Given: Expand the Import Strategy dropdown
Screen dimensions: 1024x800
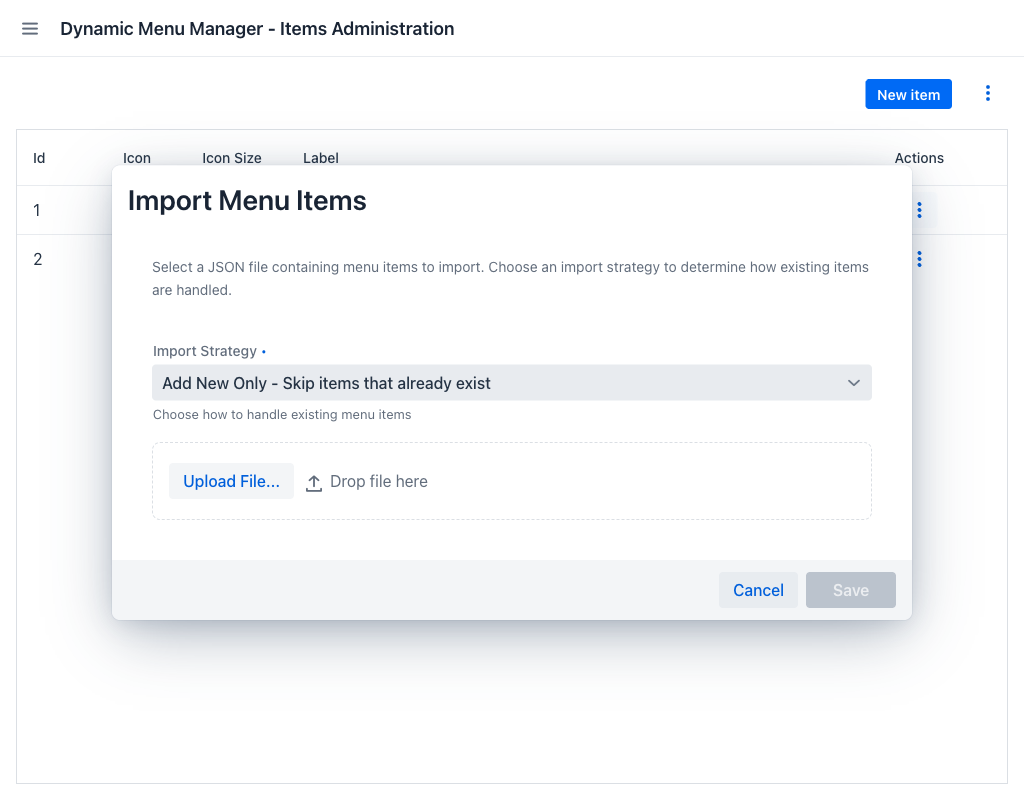Looking at the screenshot, I should pos(511,383).
